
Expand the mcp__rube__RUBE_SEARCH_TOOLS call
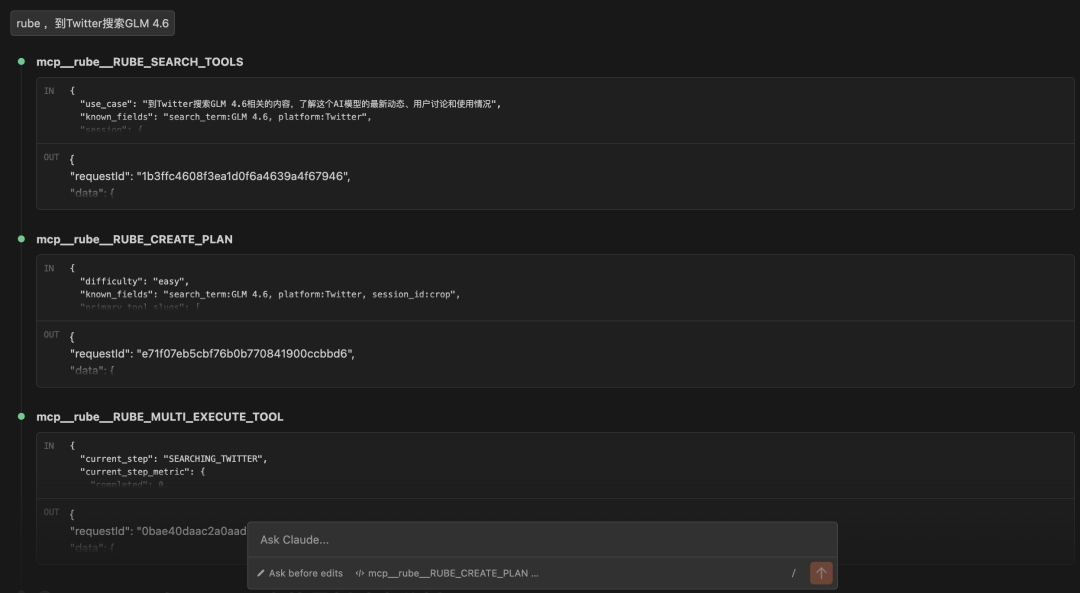click(140, 62)
